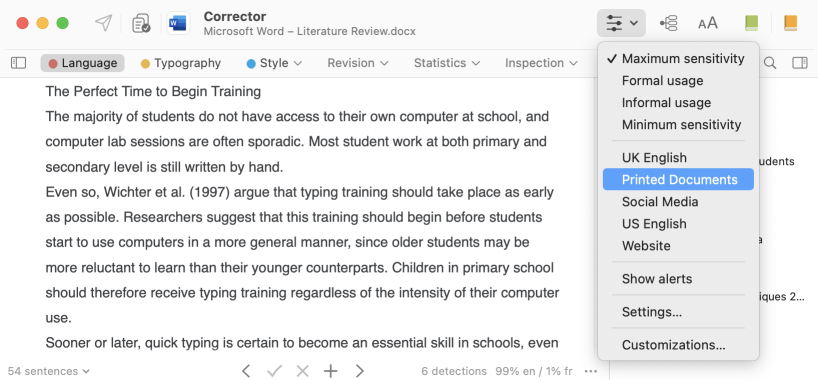Choose Printed Documents menu item
Screen dimensions: 818x380
[x=678, y=180]
